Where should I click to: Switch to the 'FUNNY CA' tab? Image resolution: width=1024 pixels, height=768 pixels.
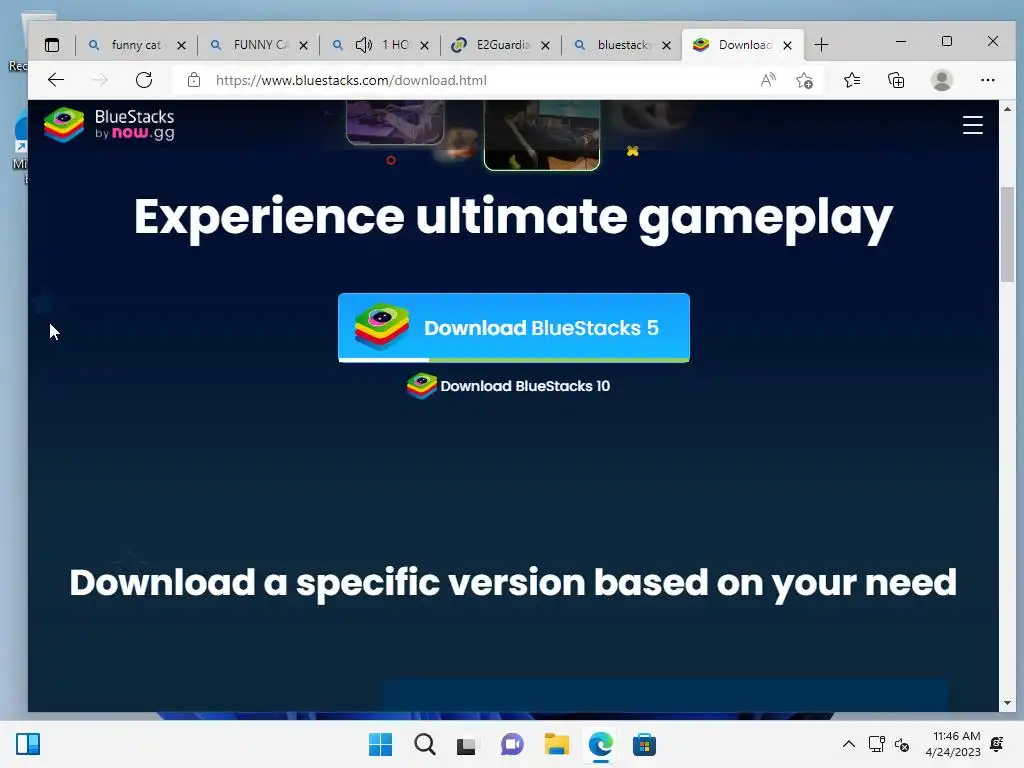(259, 45)
